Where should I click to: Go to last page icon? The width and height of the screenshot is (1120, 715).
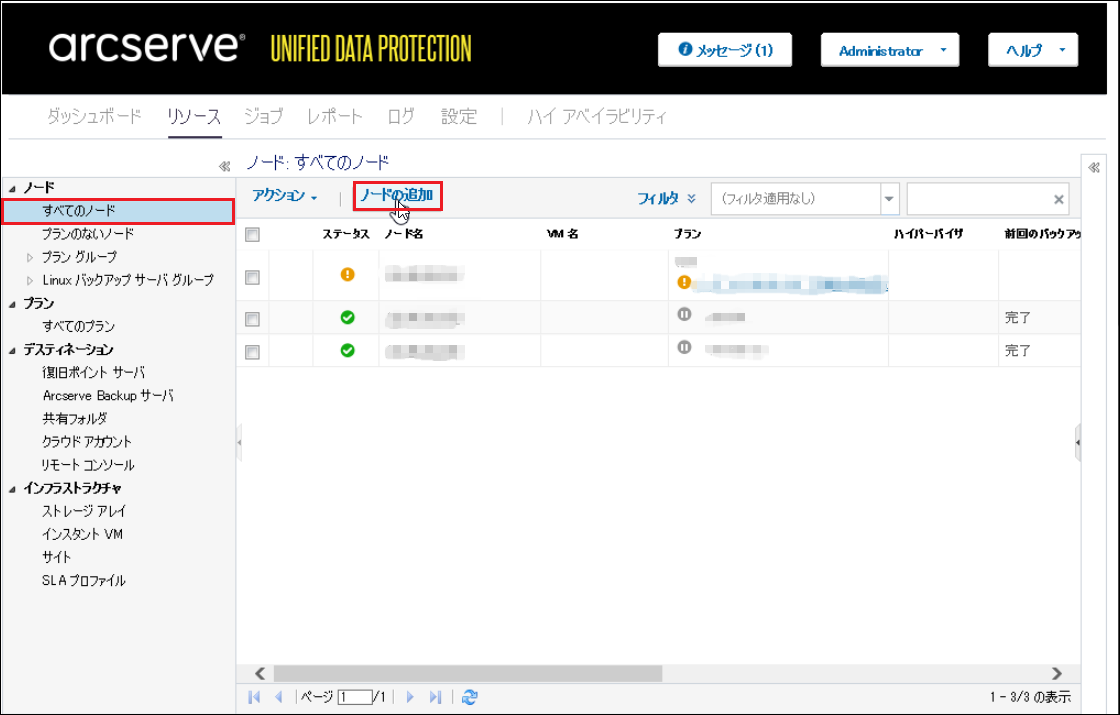click(435, 697)
